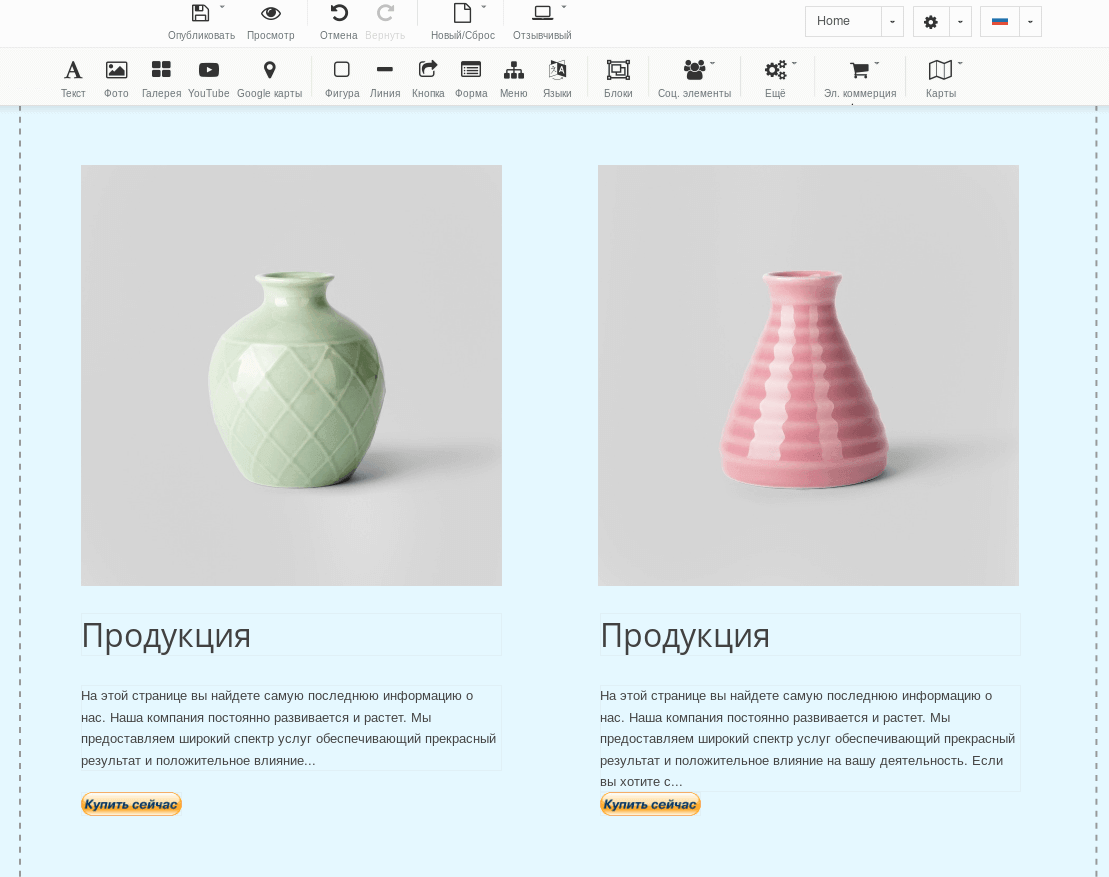The image size is (1109, 877).
Task: Select the right product description text
Action: [810, 738]
